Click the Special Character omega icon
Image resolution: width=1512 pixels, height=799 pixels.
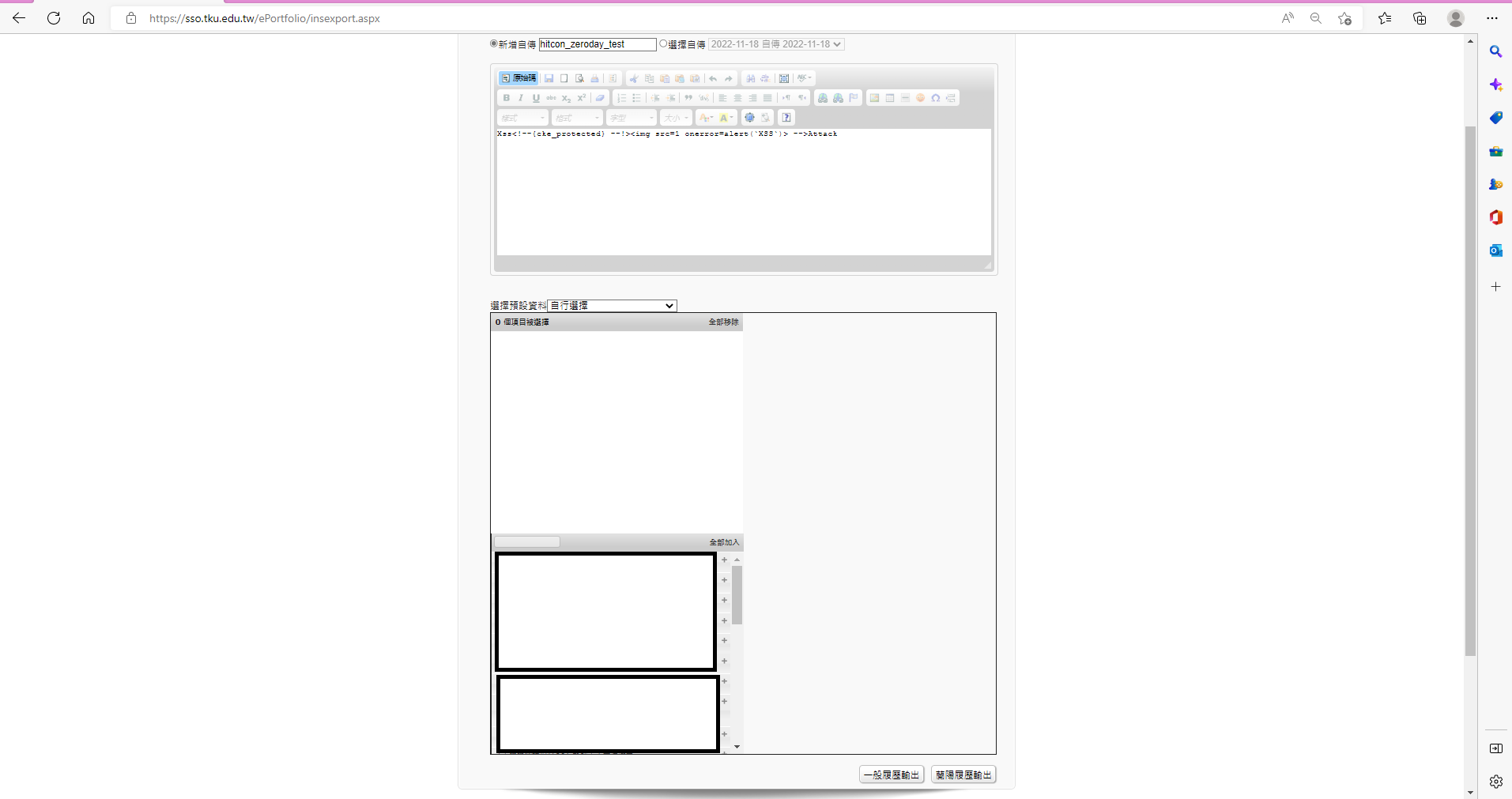[x=936, y=98]
